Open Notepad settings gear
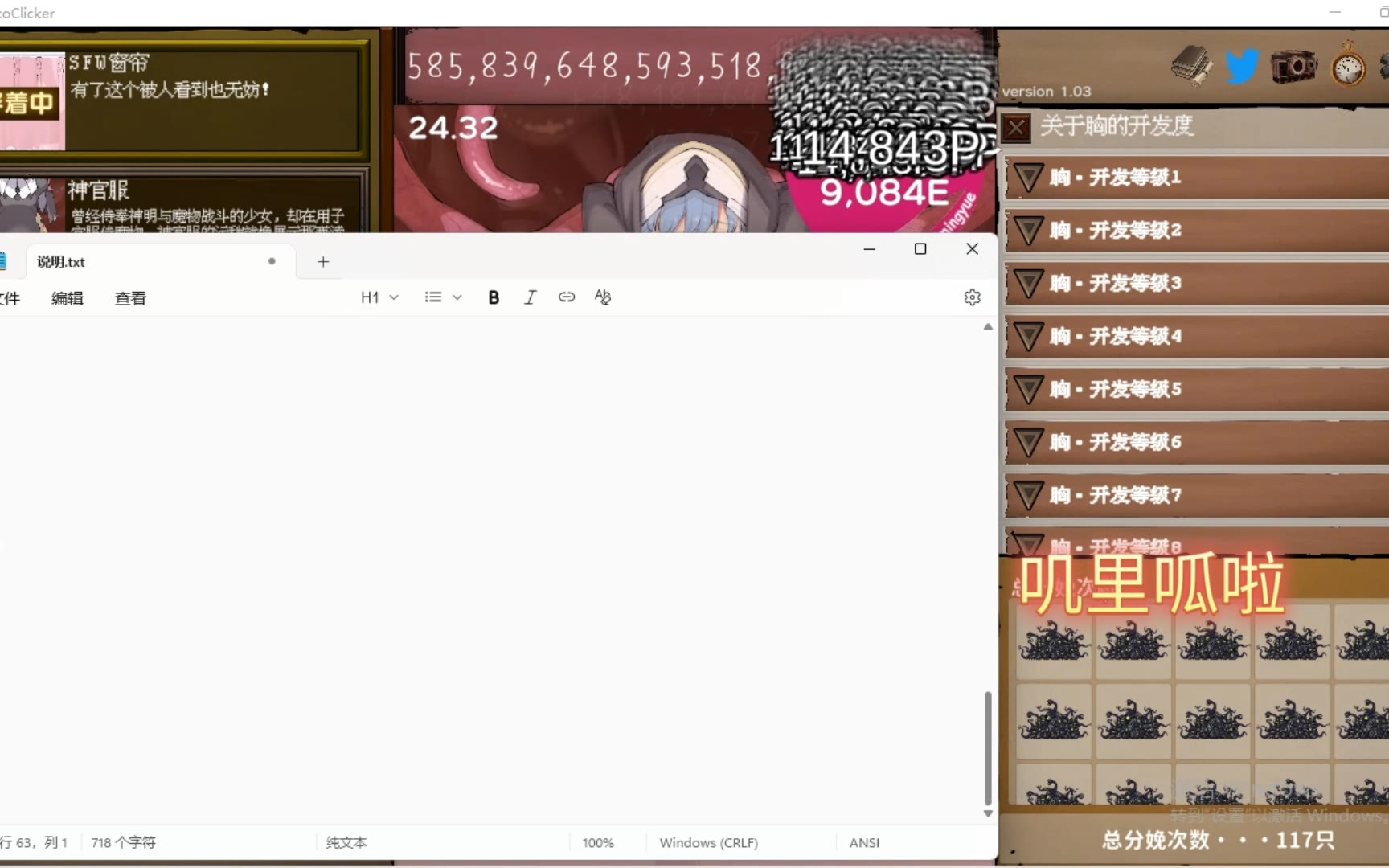Screen dimensions: 1389x868 pyautogui.click(x=972, y=297)
